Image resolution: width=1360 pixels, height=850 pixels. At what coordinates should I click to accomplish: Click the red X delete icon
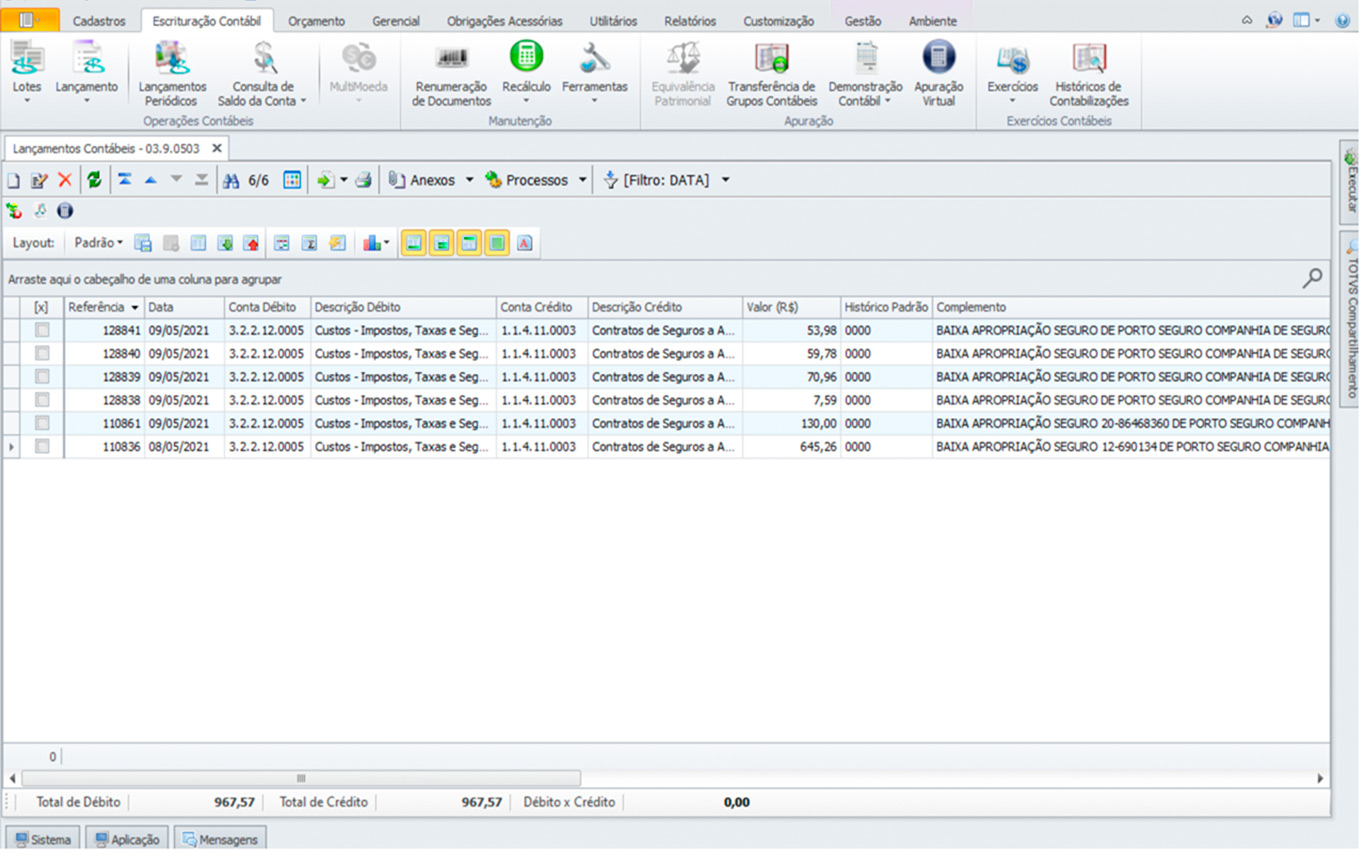[x=65, y=180]
